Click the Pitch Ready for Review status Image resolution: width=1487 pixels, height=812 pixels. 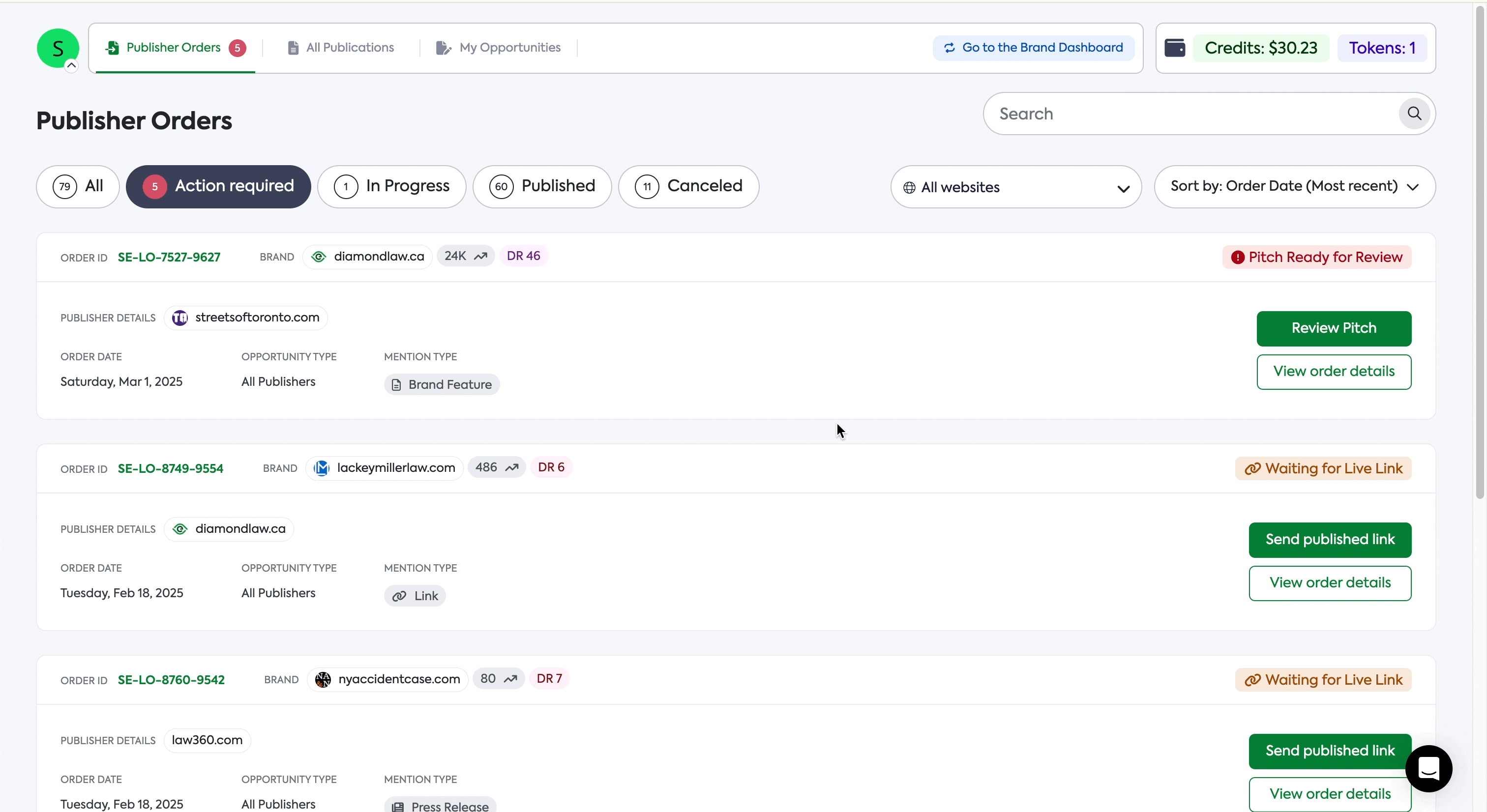click(1317, 257)
